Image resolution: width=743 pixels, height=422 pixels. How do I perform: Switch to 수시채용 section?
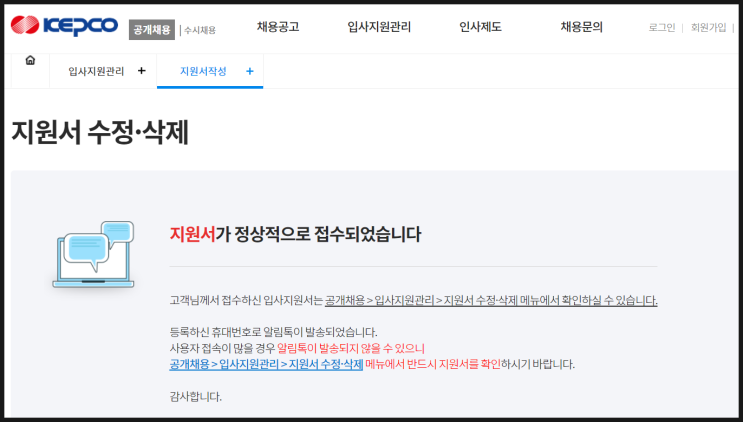point(199,30)
